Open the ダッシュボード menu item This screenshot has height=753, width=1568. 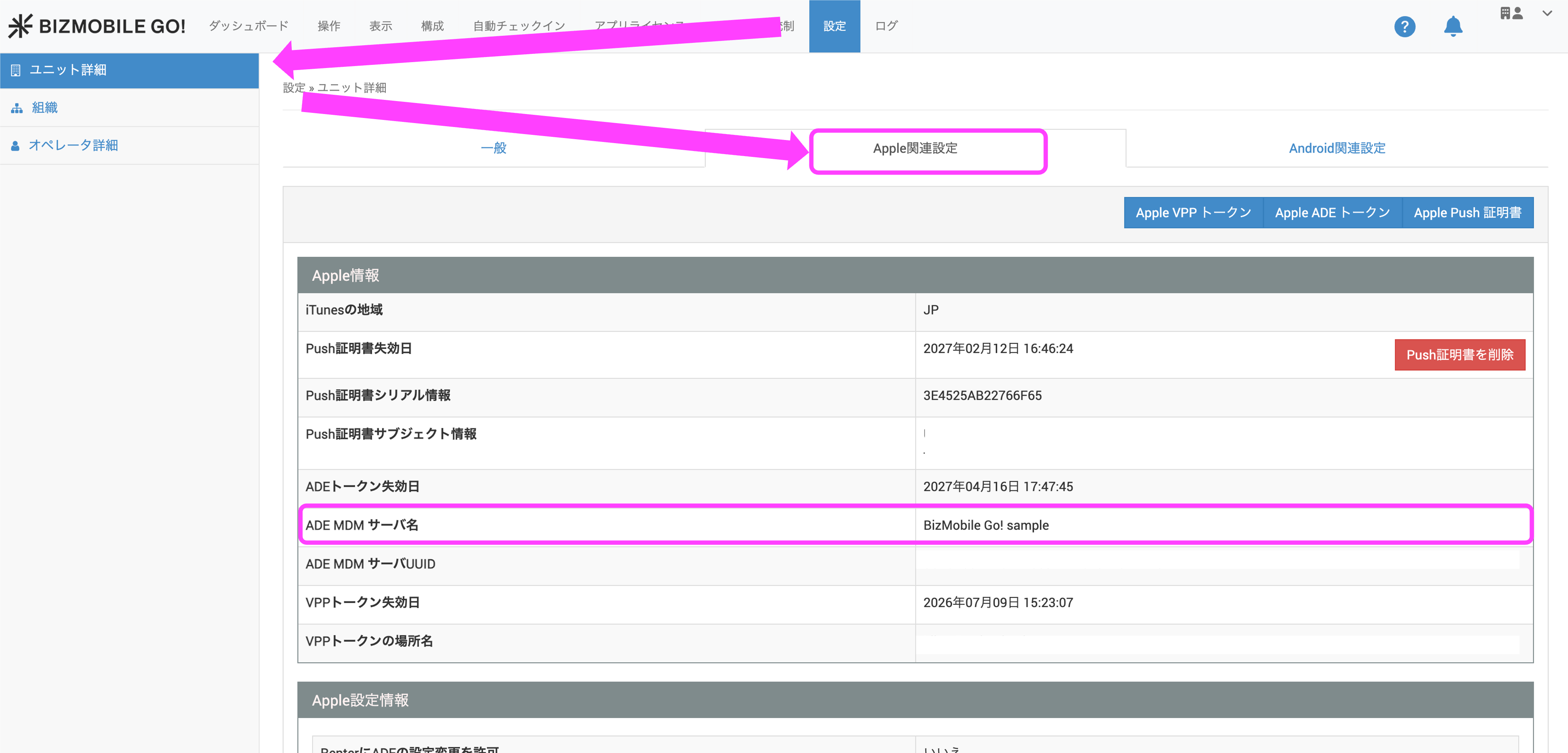coord(248,26)
